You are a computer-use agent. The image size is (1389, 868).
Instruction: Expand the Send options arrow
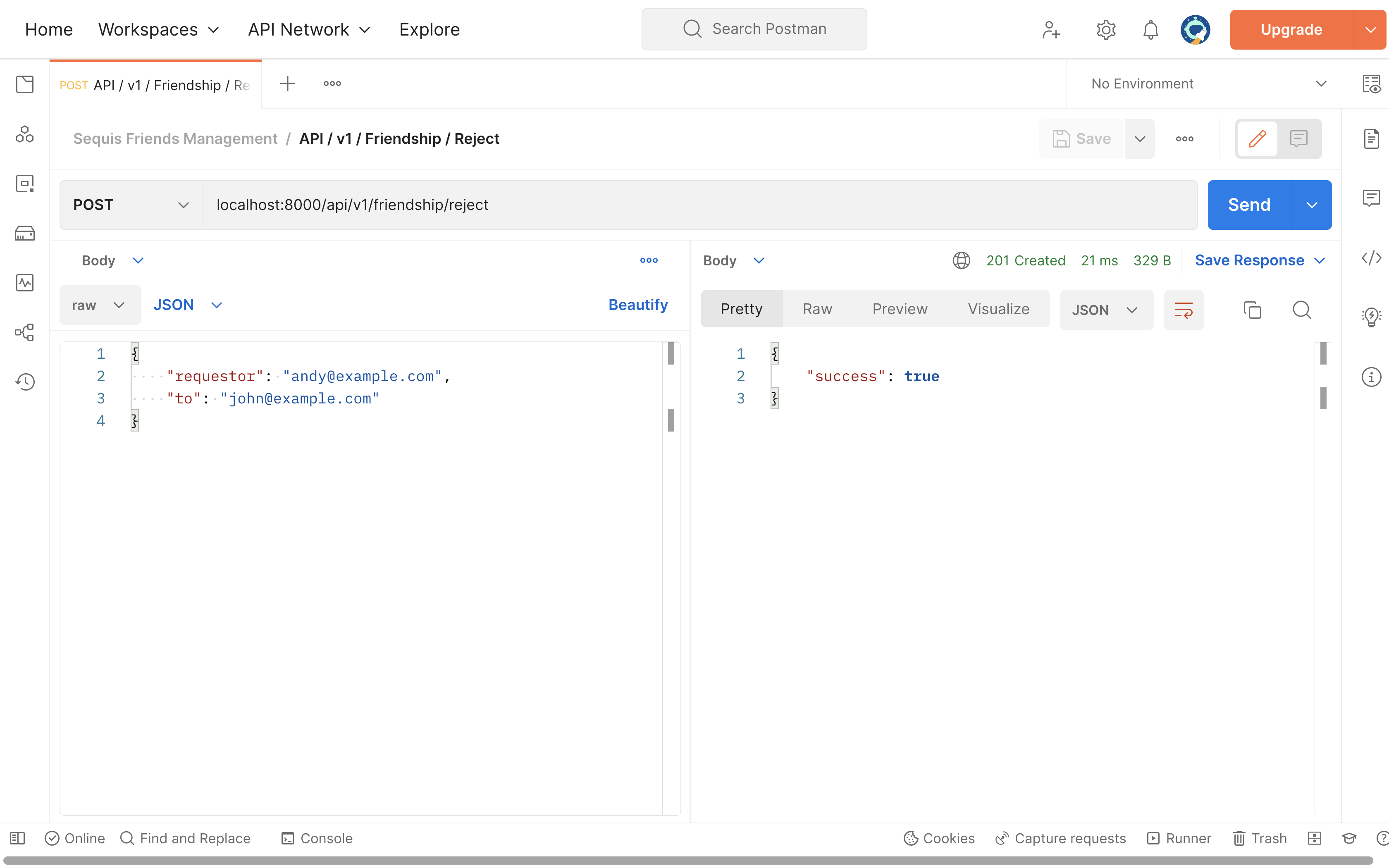(1312, 205)
